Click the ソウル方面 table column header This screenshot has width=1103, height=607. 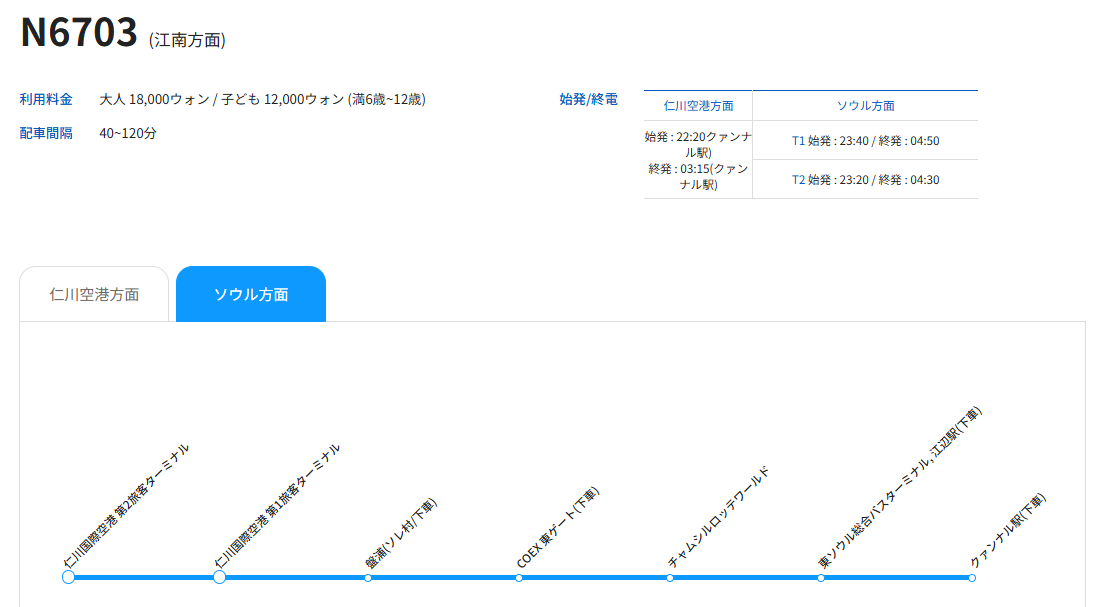coord(866,105)
